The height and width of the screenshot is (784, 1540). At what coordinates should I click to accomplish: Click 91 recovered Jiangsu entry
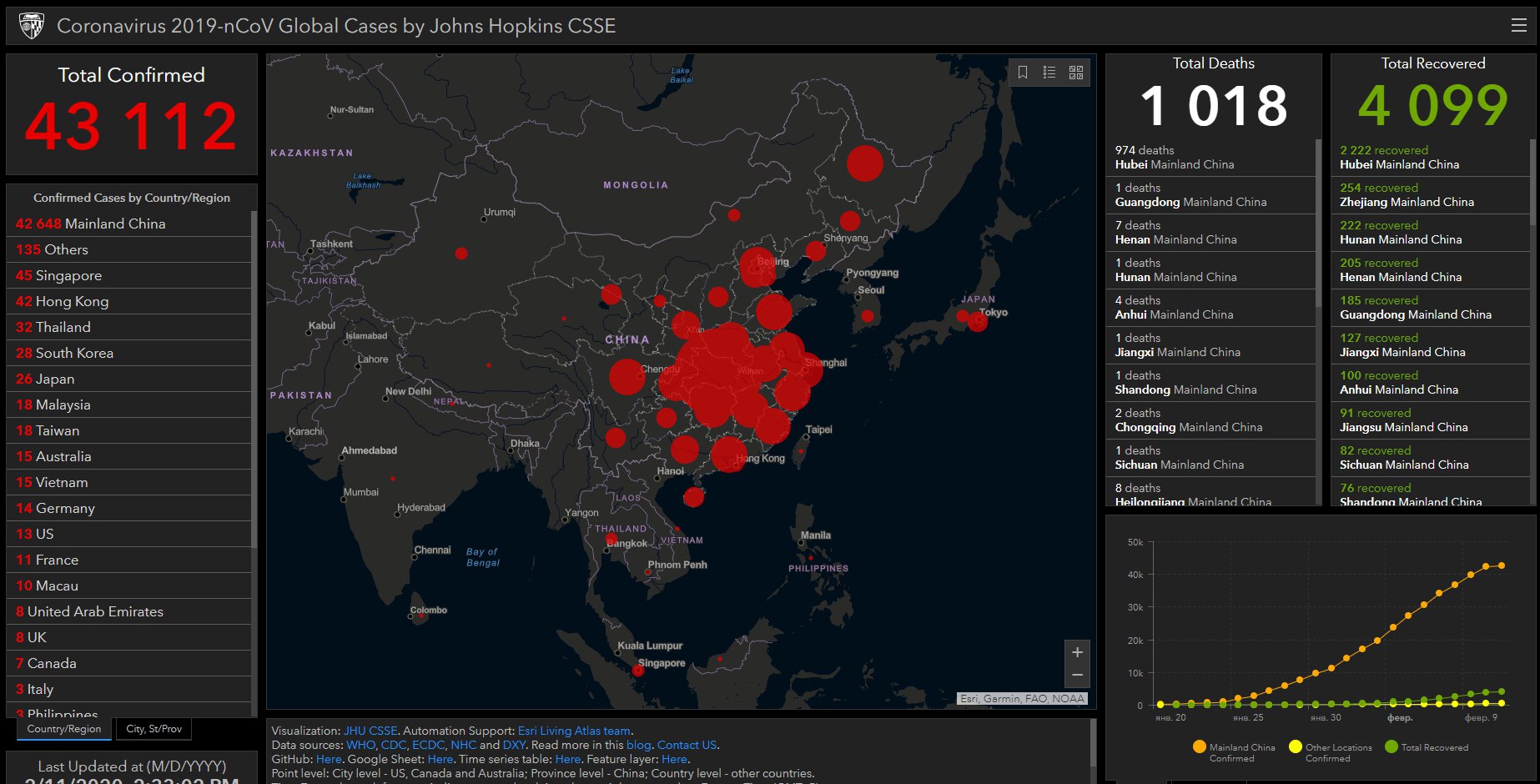[x=1431, y=420]
